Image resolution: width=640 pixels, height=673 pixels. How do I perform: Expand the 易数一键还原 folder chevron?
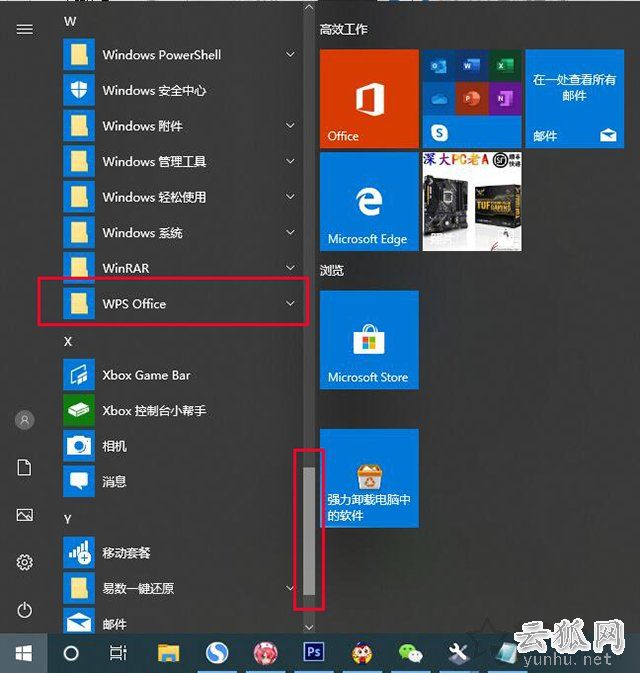291,588
